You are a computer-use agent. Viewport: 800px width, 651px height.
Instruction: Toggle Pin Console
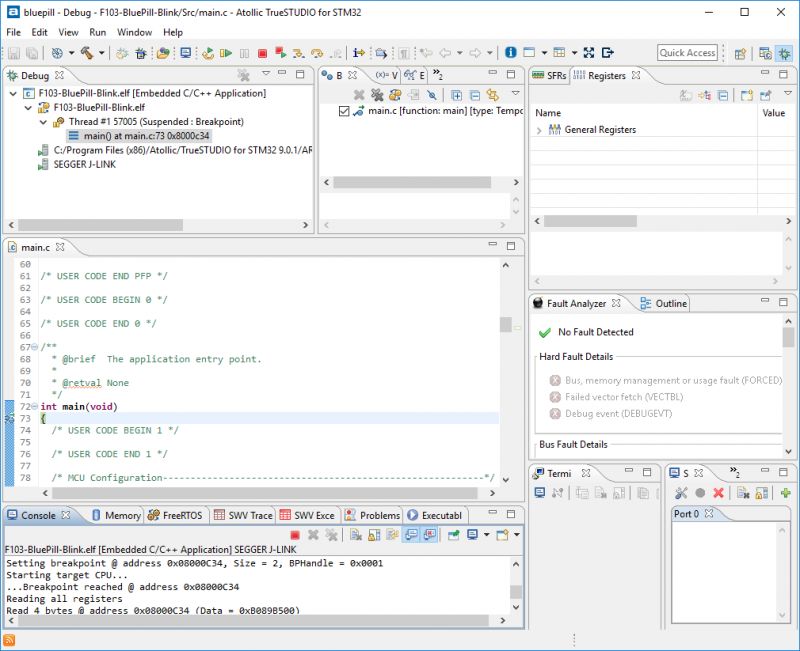453,535
